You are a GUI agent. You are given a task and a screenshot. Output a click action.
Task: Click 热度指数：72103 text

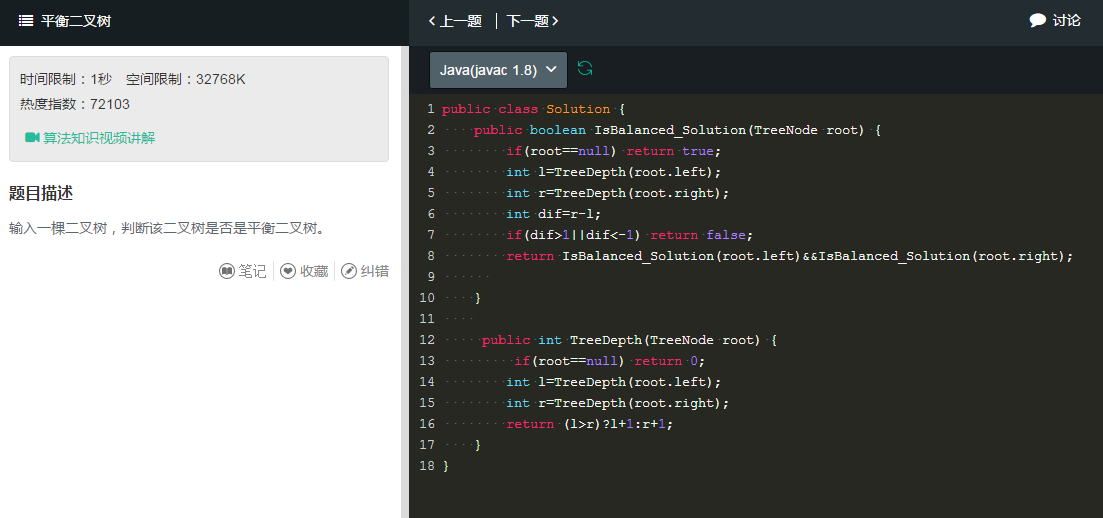(x=75, y=104)
